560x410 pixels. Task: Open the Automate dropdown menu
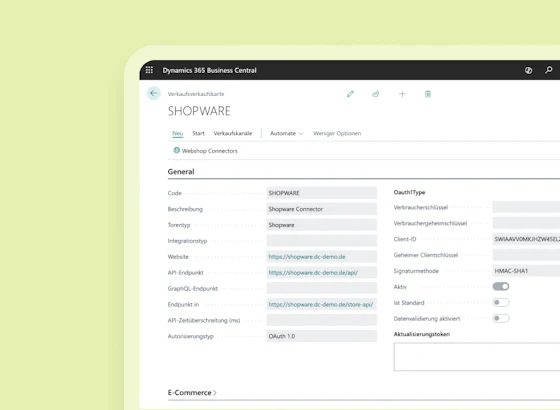286,133
